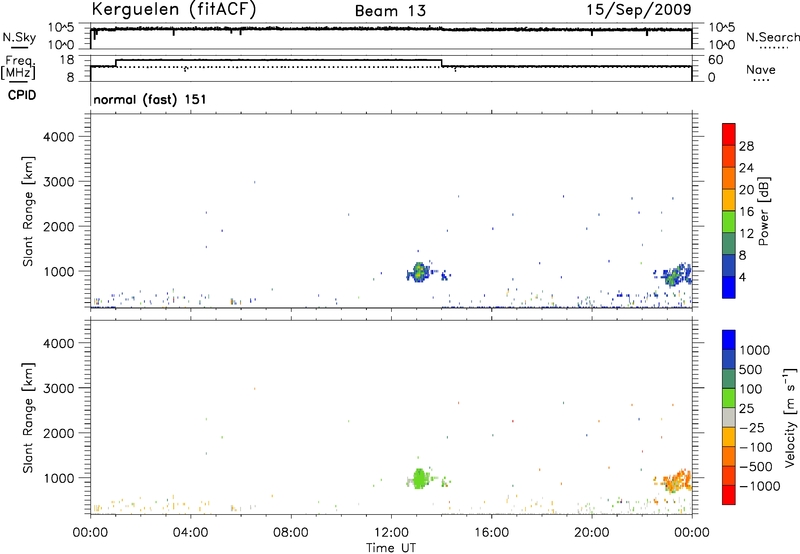Click the 'Power [dB]' colorbar title

[763, 211]
